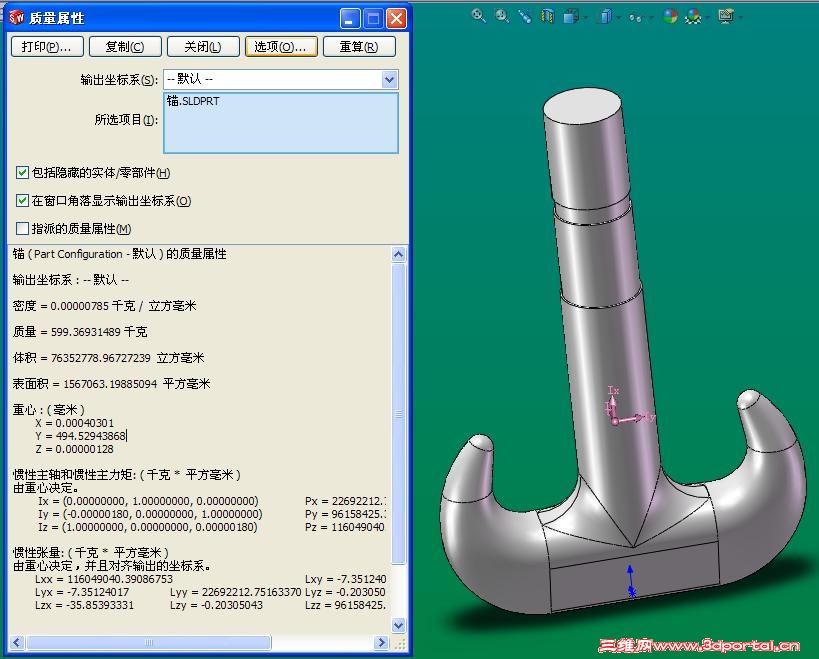The image size is (819, 659).
Task: Click center of mass Y = 494.52943868
Action: (x=80, y=436)
